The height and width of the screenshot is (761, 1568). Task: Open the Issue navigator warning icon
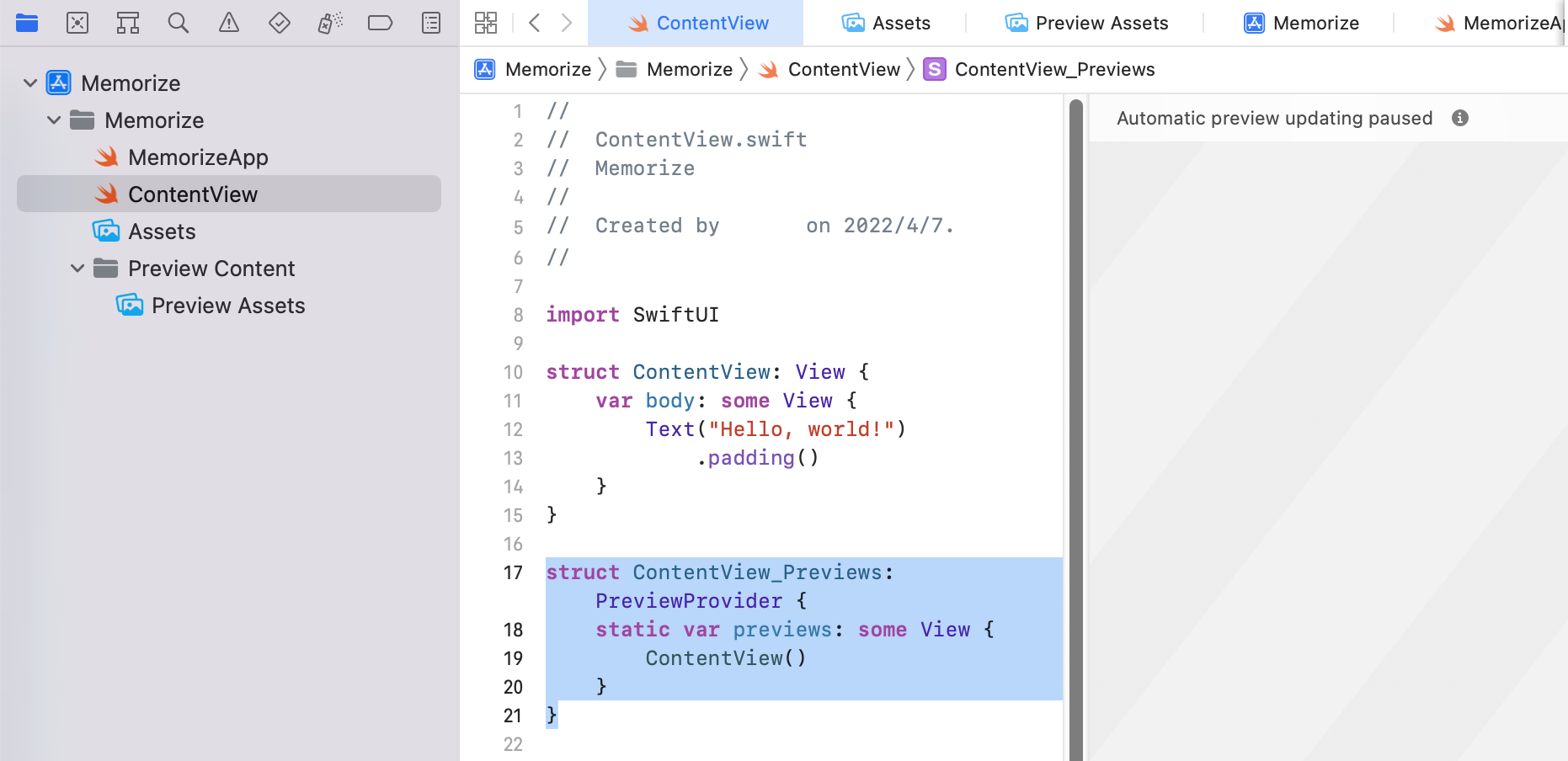229,23
